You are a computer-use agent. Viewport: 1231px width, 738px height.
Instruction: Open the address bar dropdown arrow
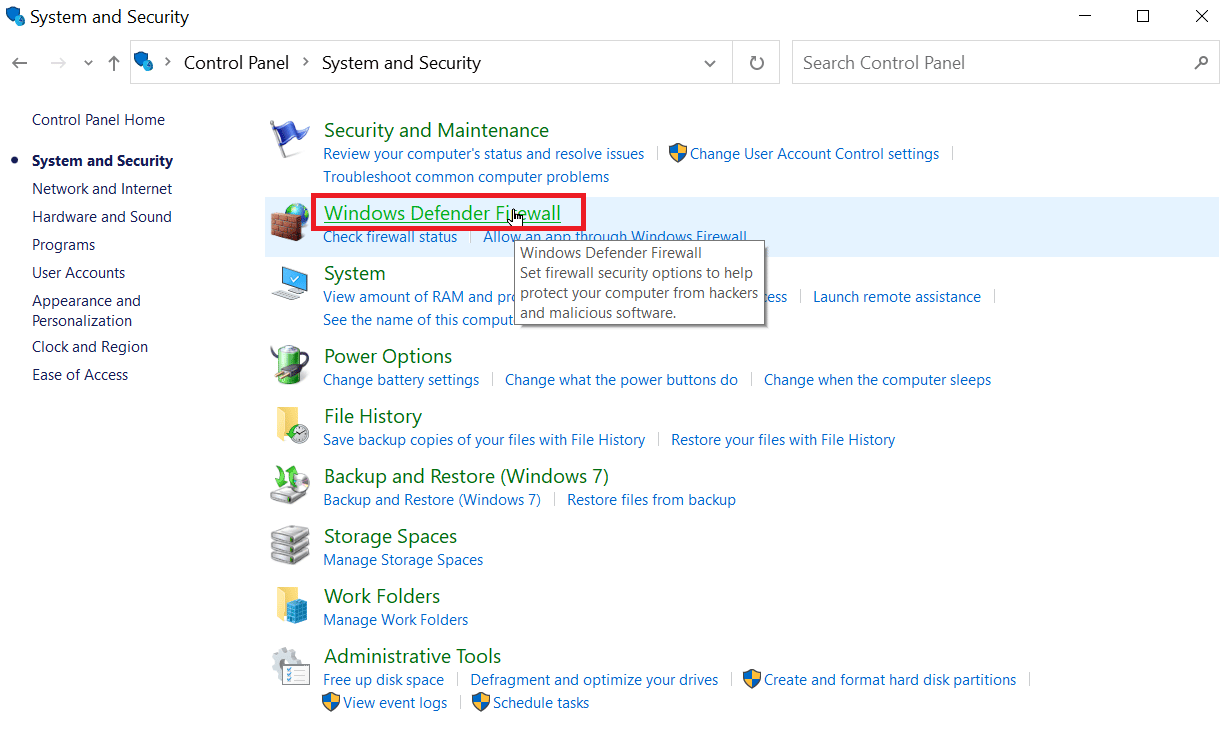(x=709, y=62)
